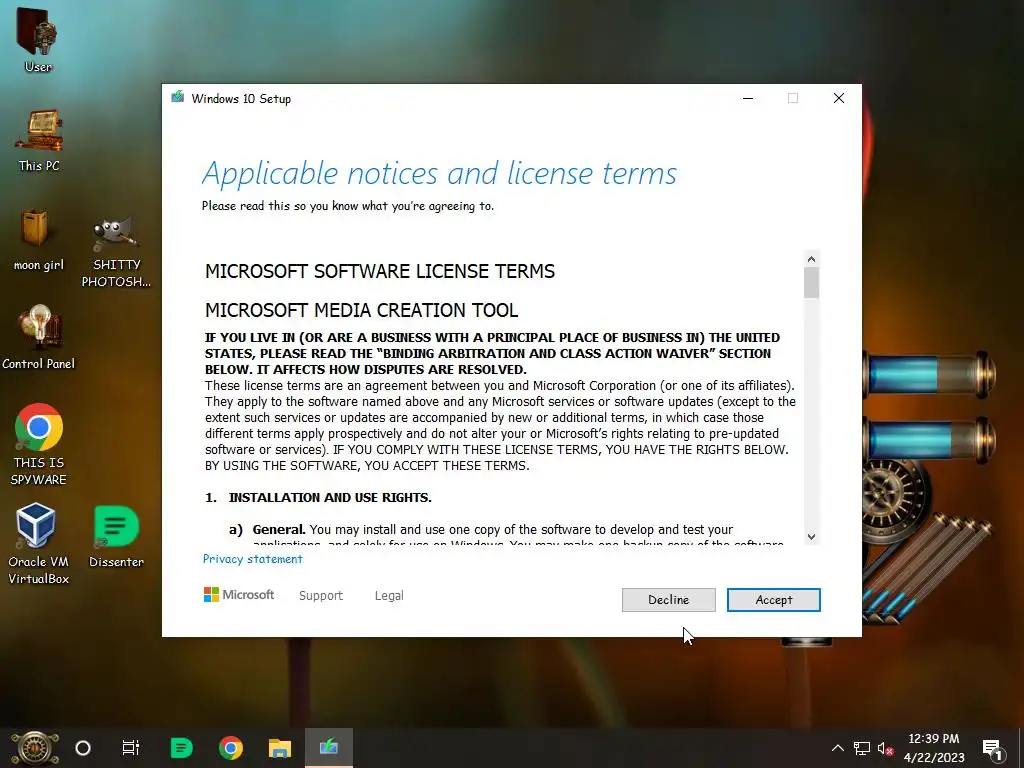Open Chrome from the taskbar

pos(231,748)
